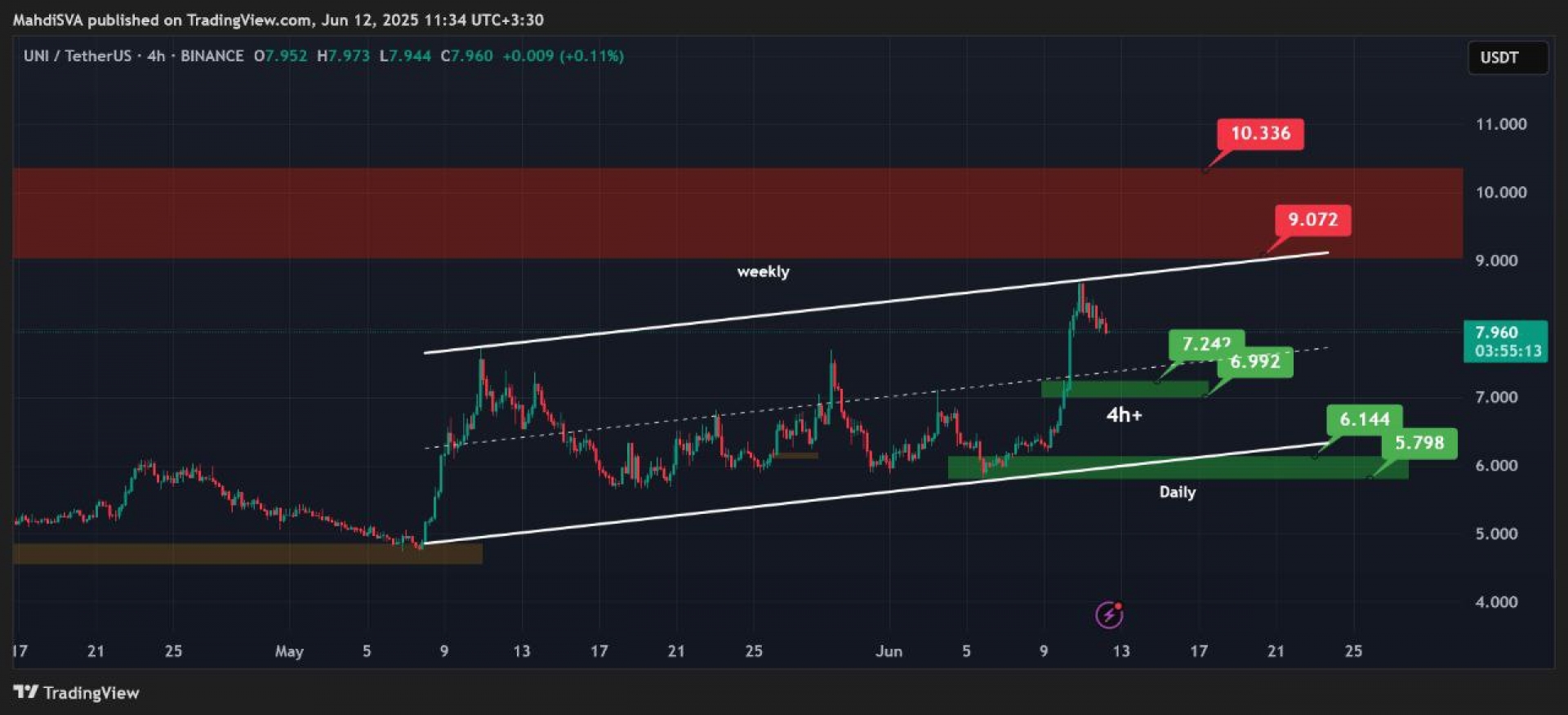Click the 5.798 green price label
Screen dimensions: 1568x715
(1419, 443)
